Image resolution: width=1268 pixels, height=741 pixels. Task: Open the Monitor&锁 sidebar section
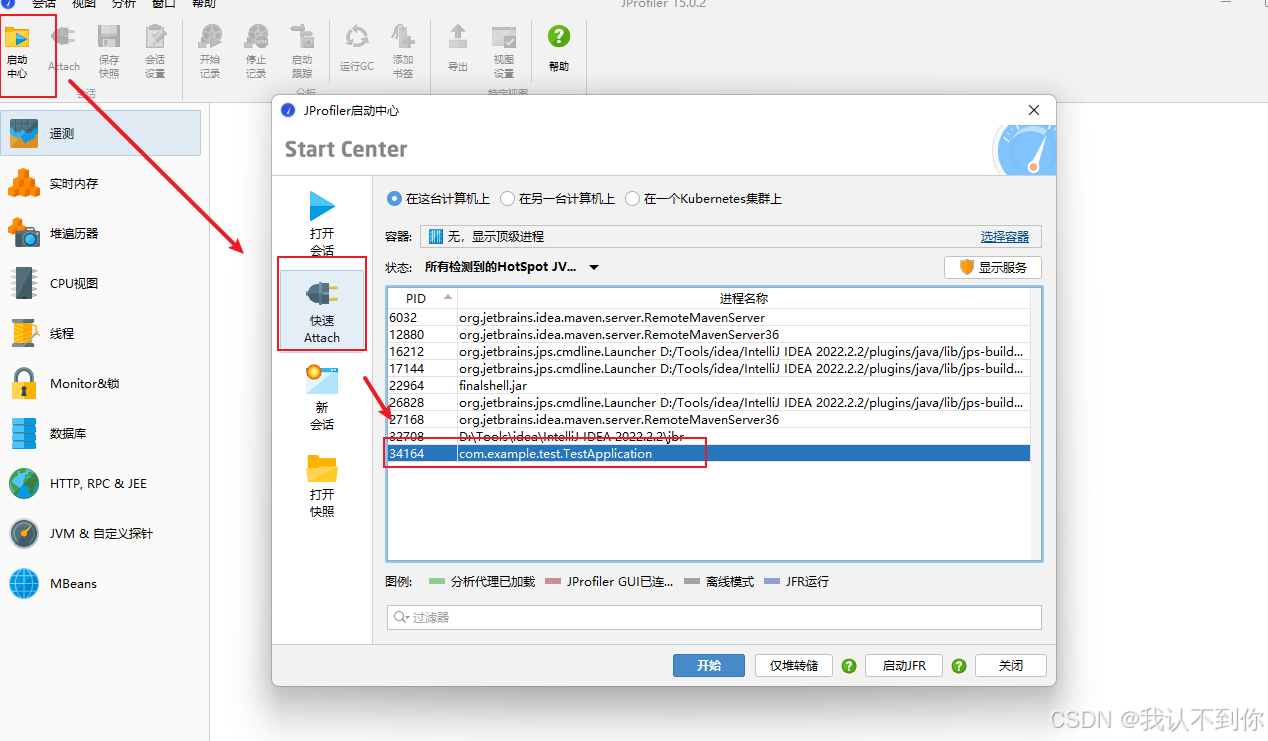point(100,383)
